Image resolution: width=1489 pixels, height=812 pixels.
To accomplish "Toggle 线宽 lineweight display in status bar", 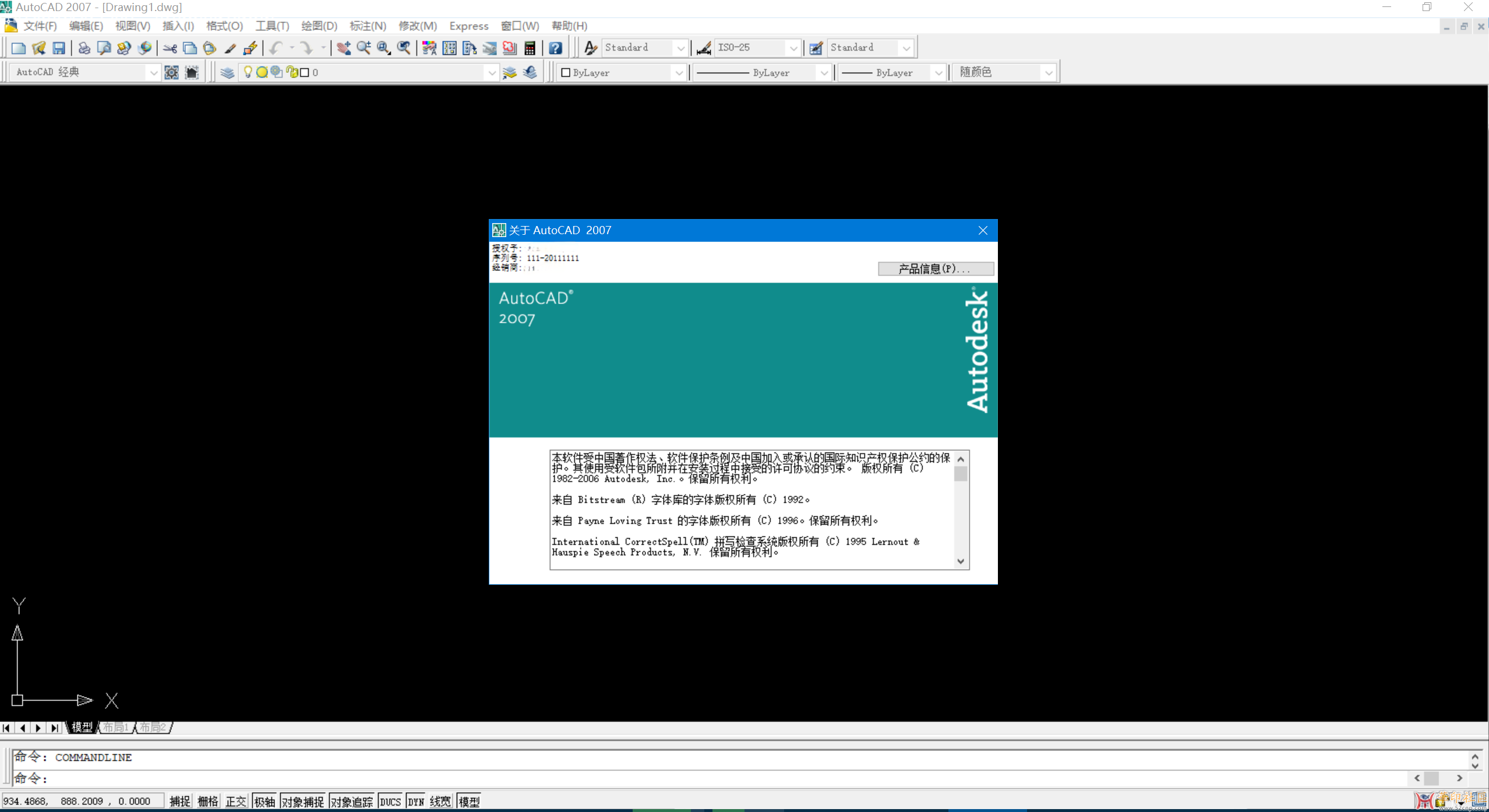I will tap(440, 802).
